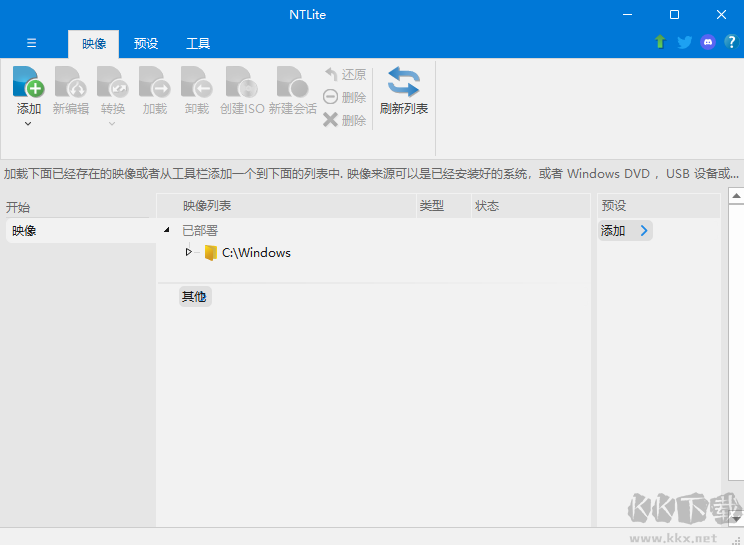
Task: Switch to the 映像 tab
Action: [x=93, y=44]
